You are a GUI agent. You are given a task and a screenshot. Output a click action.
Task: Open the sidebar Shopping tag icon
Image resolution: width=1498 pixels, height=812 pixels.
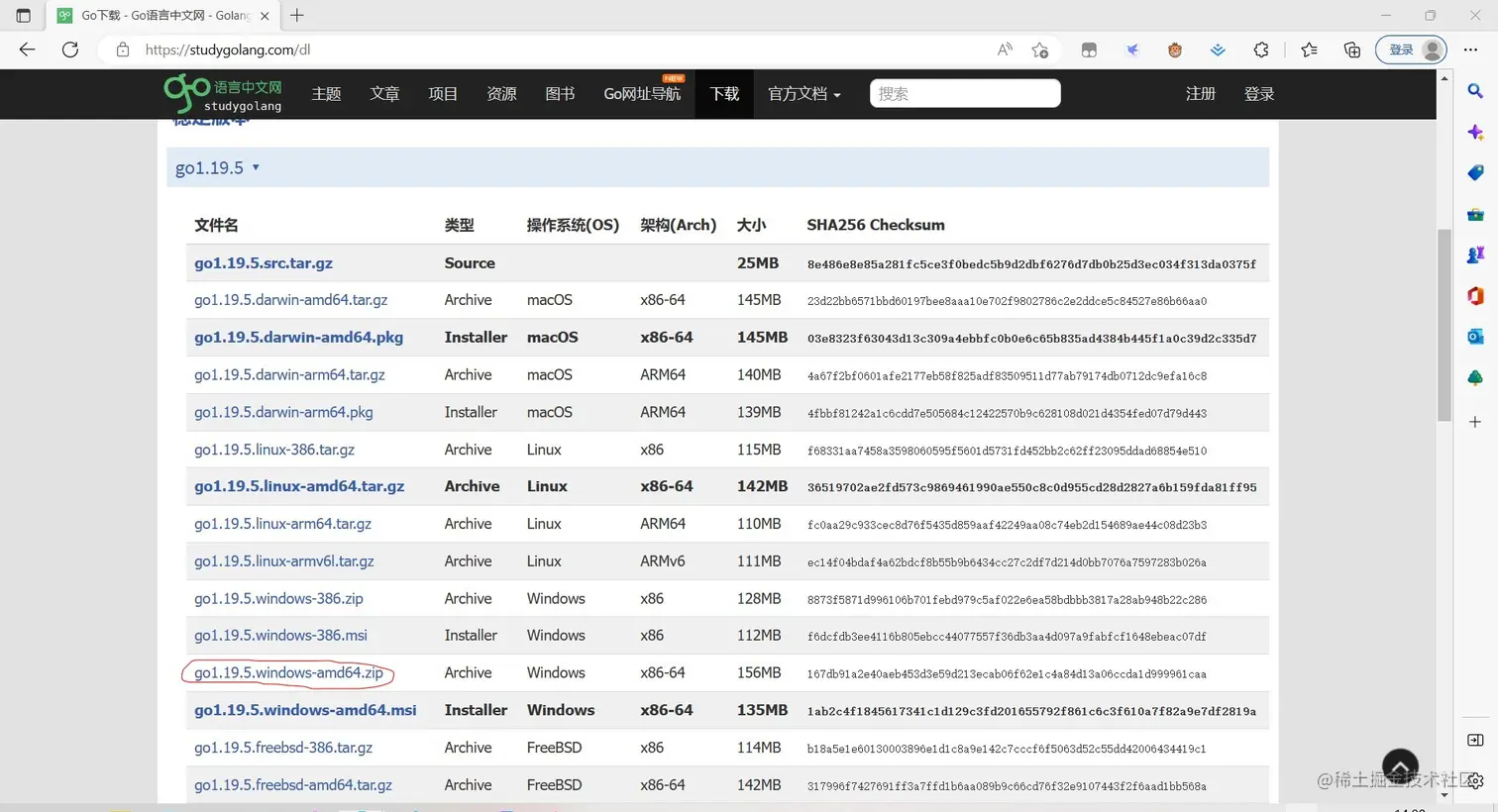click(1475, 173)
